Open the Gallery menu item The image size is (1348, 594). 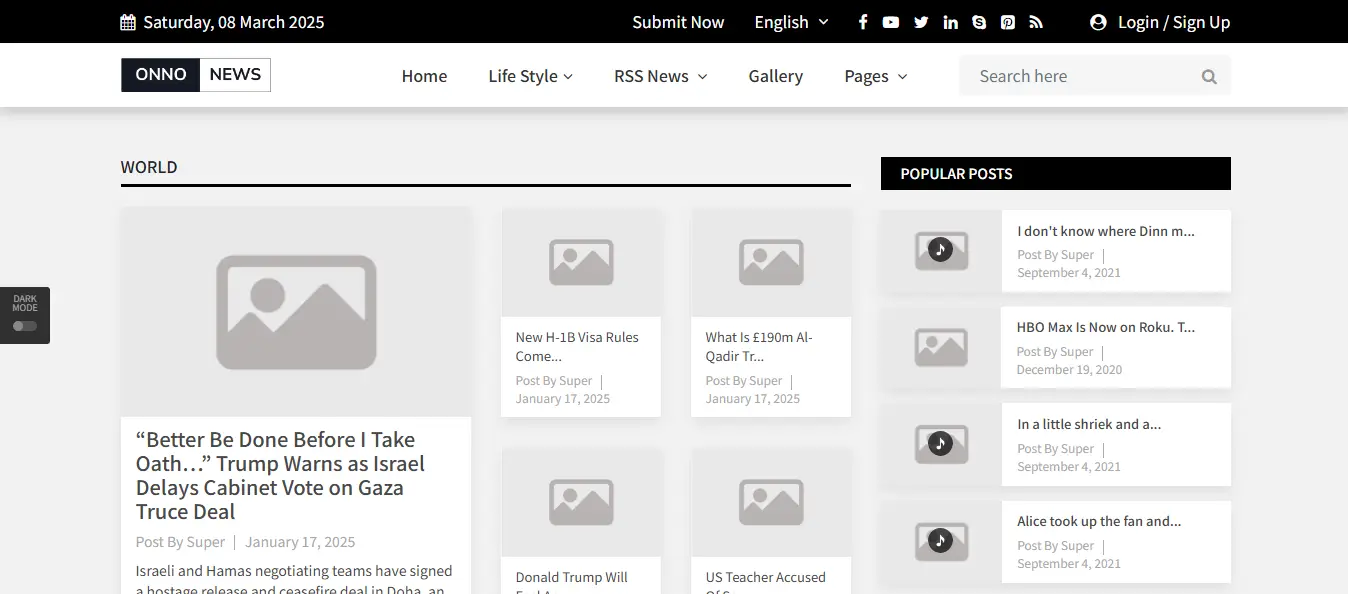(x=776, y=76)
